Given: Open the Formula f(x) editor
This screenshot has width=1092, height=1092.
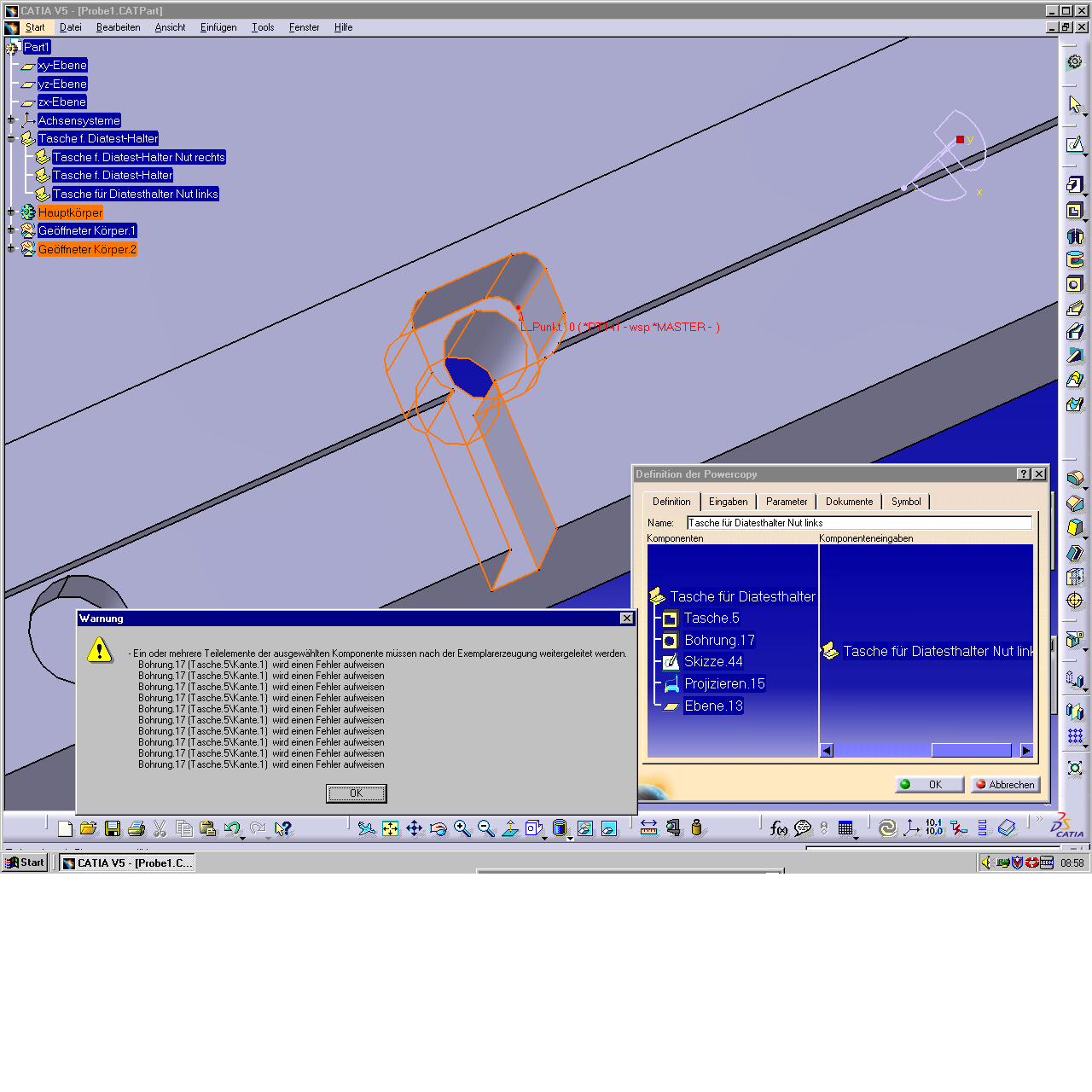Looking at the screenshot, I should [x=778, y=828].
